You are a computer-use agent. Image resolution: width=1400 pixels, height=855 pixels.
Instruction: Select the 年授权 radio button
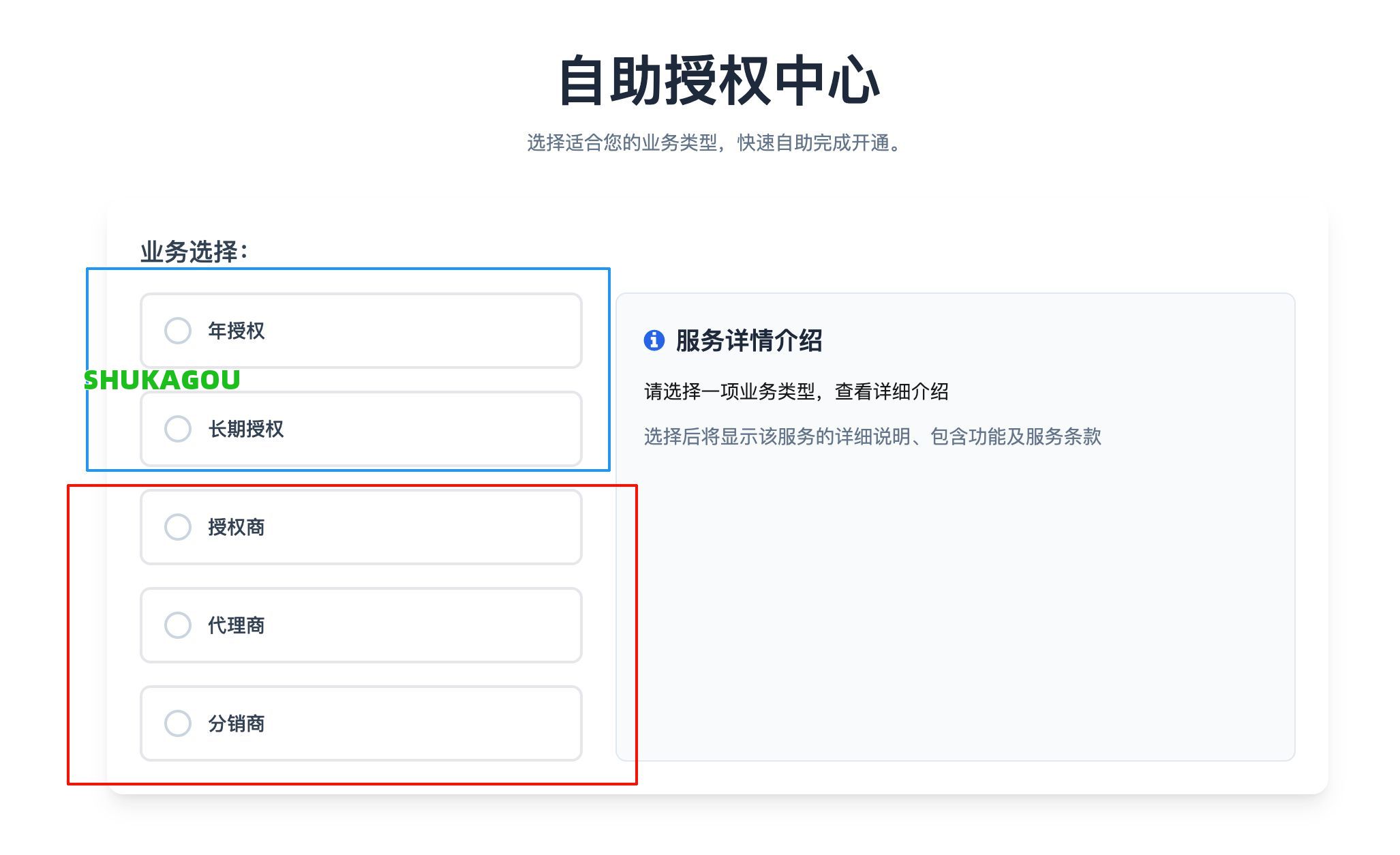pos(179,331)
